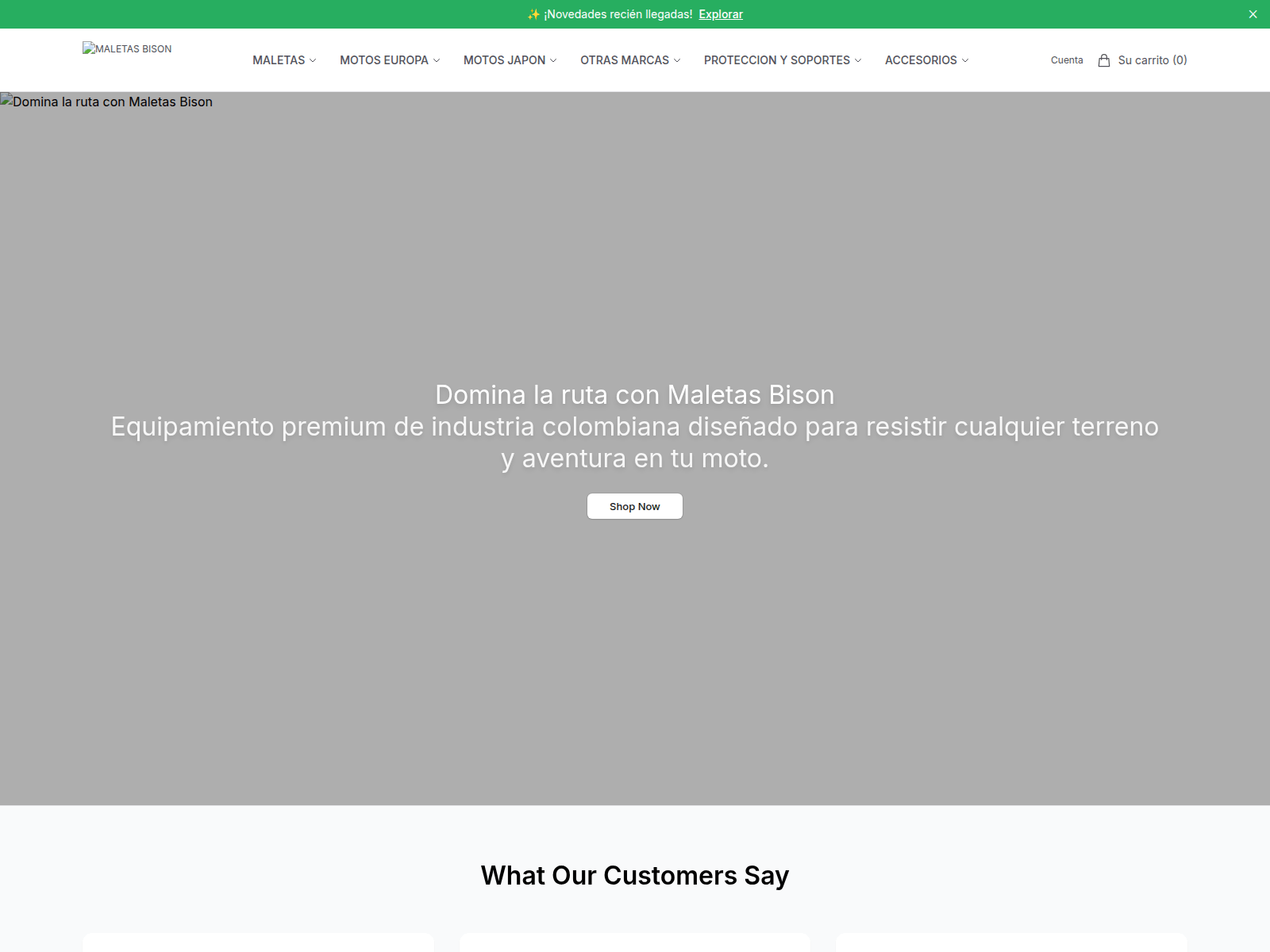The width and height of the screenshot is (1270, 952).
Task: Open the shopping bag cart icon
Action: tap(1103, 60)
